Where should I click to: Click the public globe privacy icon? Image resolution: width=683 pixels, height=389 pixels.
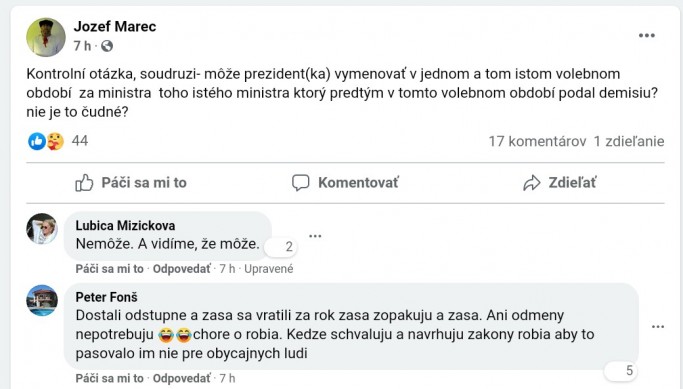pyautogui.click(x=107, y=46)
